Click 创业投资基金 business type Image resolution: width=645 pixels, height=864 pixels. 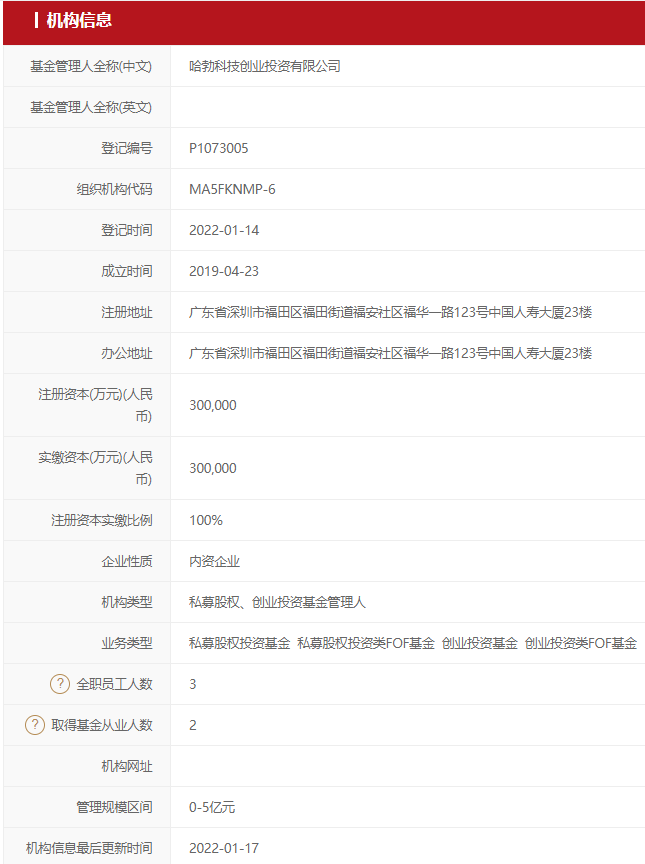click(479, 643)
